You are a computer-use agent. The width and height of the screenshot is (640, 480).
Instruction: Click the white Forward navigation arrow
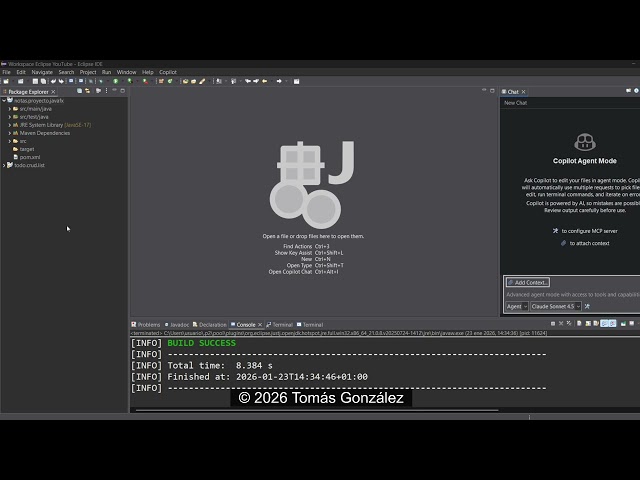point(279,81)
